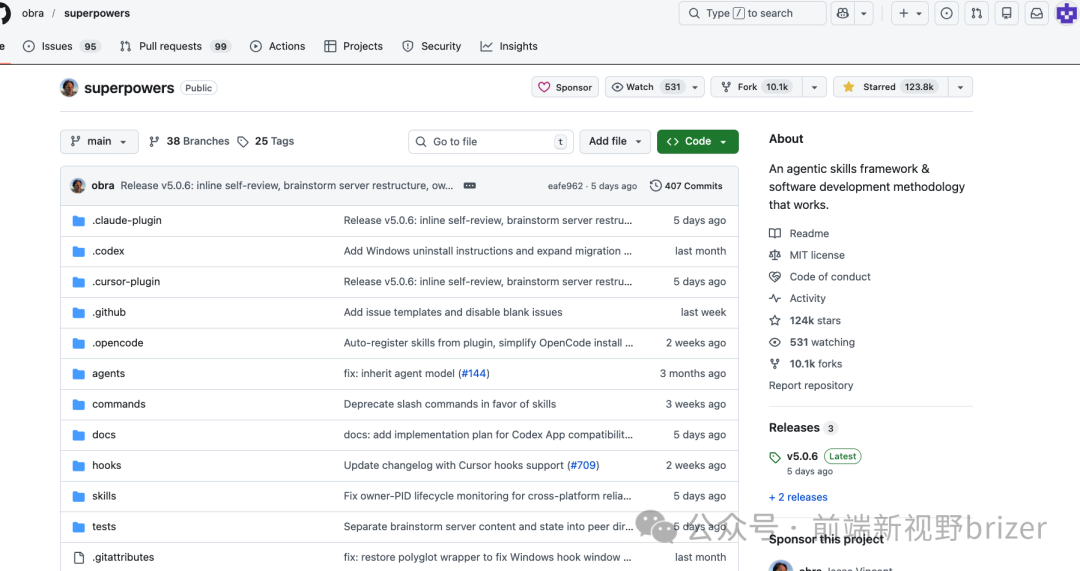Focus the Go to file field
The image size is (1080, 571).
click(x=490, y=141)
